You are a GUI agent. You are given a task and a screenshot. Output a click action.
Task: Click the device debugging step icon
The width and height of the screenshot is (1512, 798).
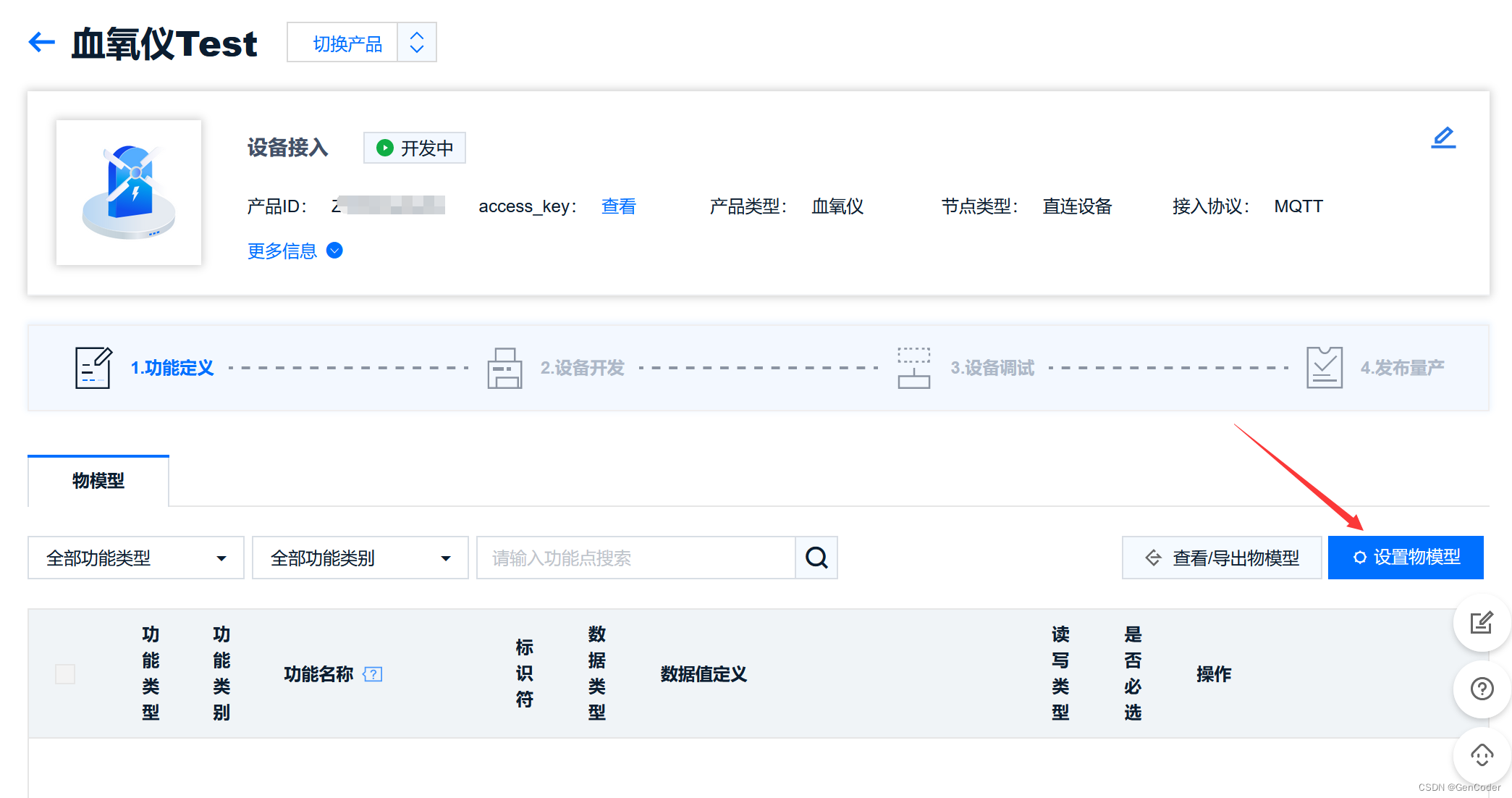click(913, 368)
